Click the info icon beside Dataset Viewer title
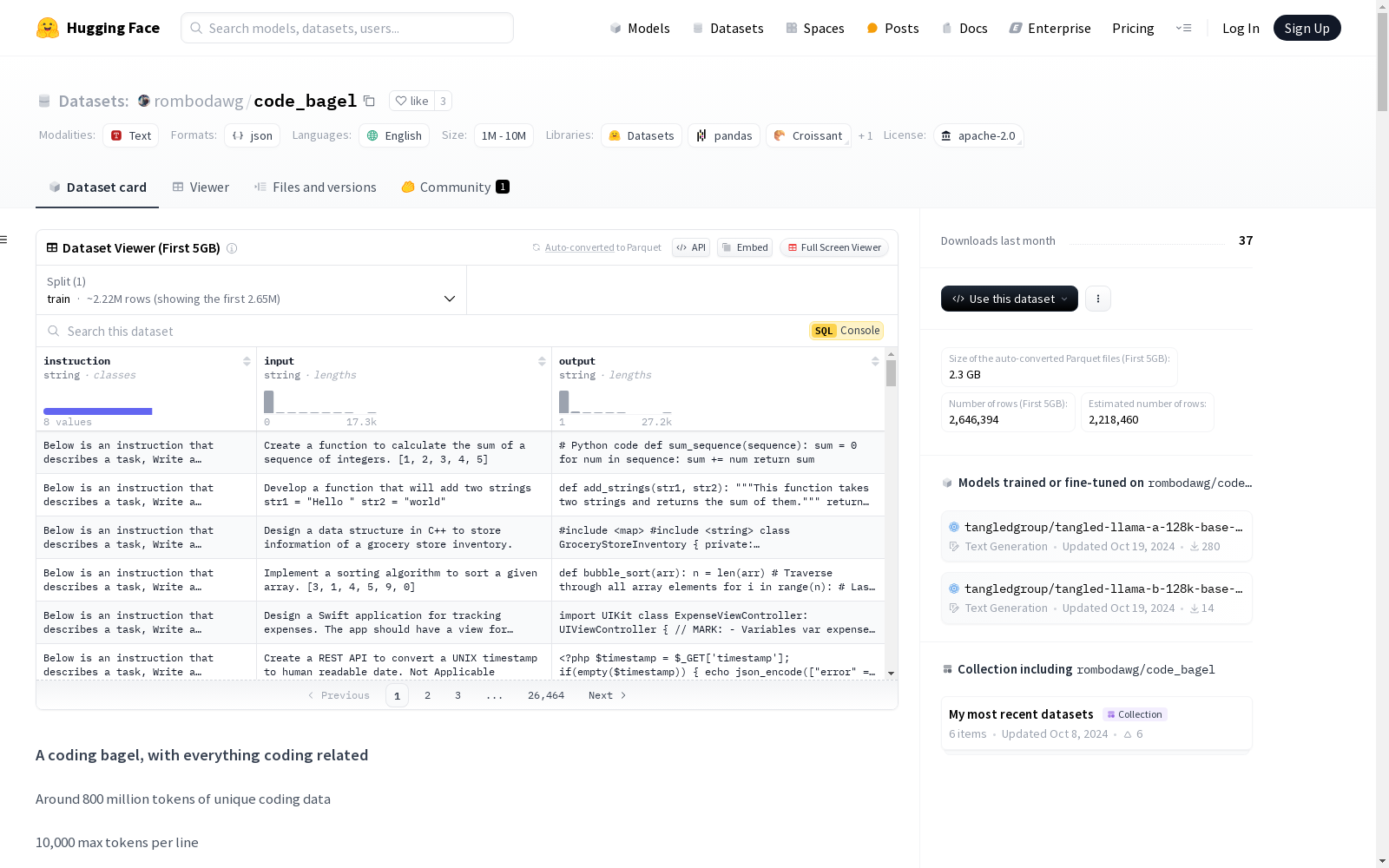1389x868 pixels. click(232, 248)
